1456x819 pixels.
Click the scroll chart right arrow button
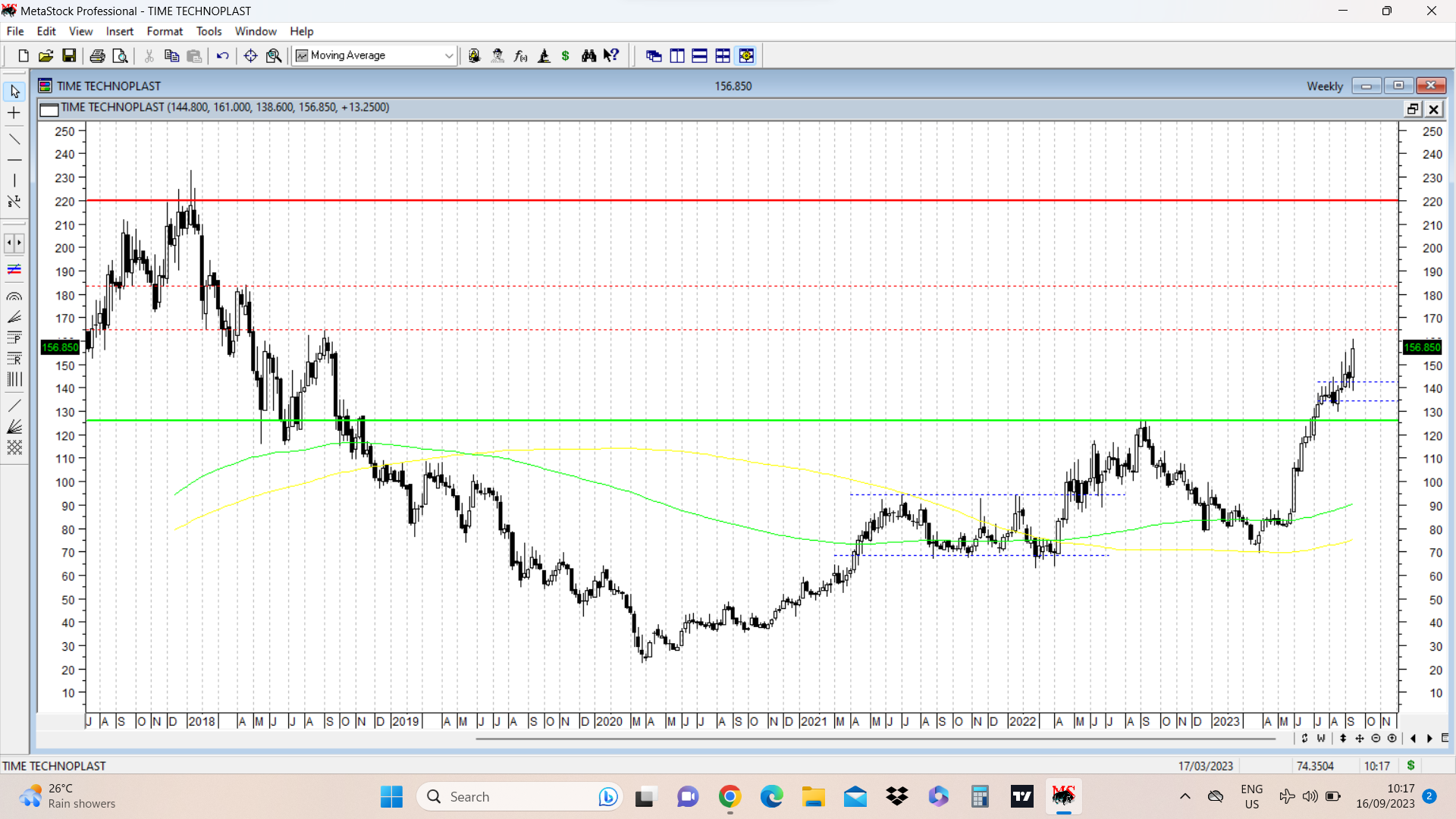point(1429,738)
